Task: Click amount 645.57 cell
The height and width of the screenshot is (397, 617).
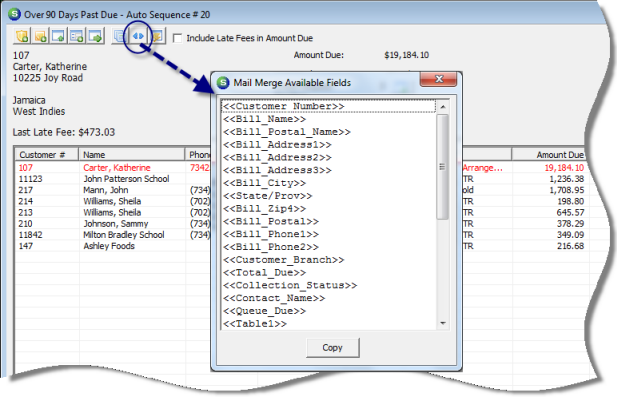Action: (x=570, y=212)
